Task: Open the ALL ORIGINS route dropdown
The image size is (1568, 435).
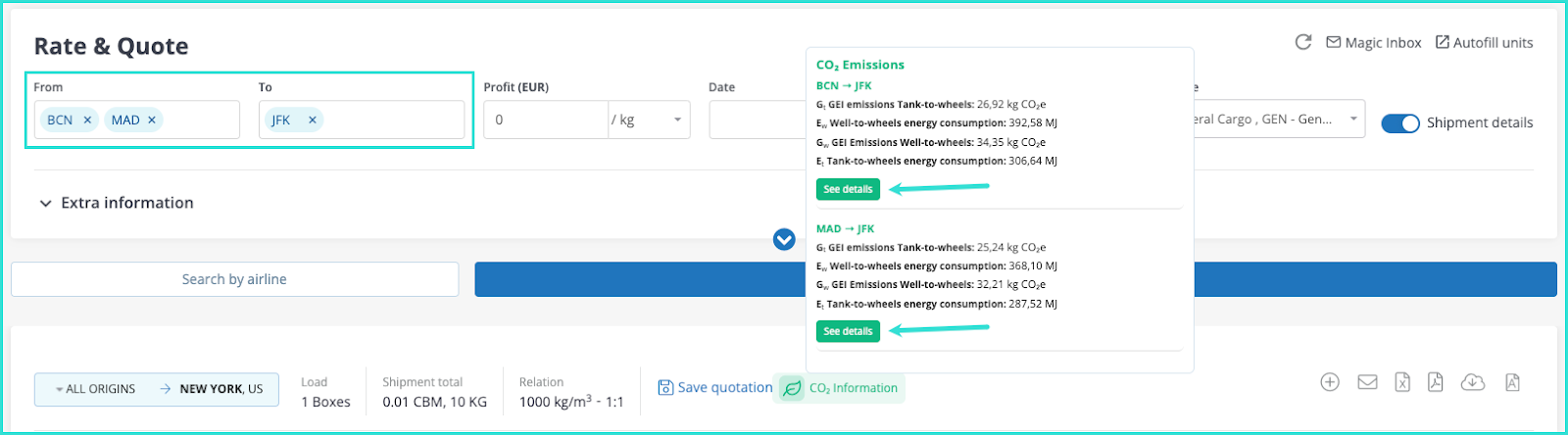Action: tap(96, 389)
